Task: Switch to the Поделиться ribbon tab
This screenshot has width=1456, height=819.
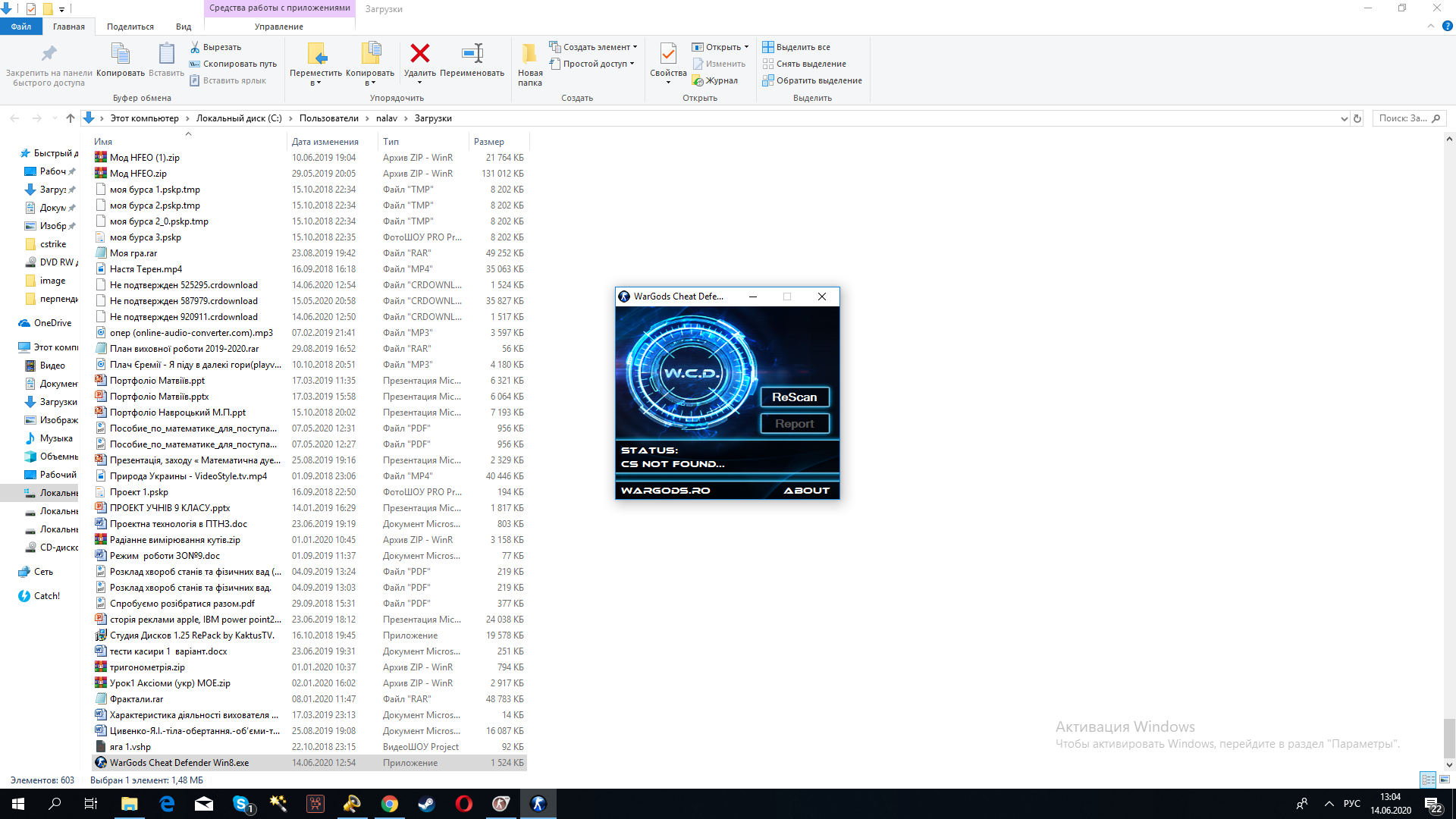Action: [x=130, y=27]
